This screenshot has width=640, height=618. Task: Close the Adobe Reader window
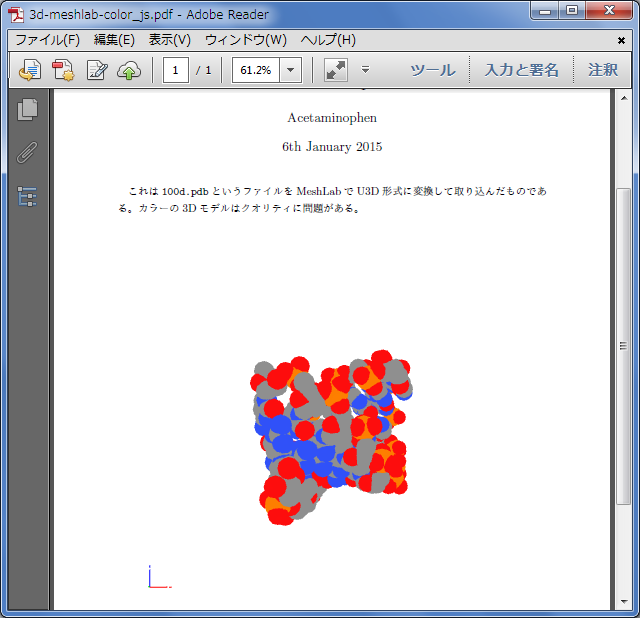(609, 10)
